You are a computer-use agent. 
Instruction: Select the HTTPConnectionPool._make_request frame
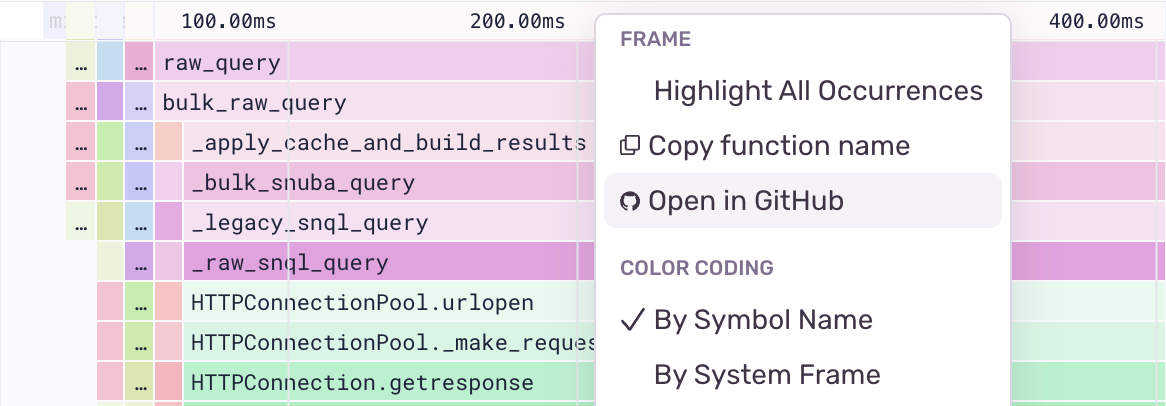point(392,343)
